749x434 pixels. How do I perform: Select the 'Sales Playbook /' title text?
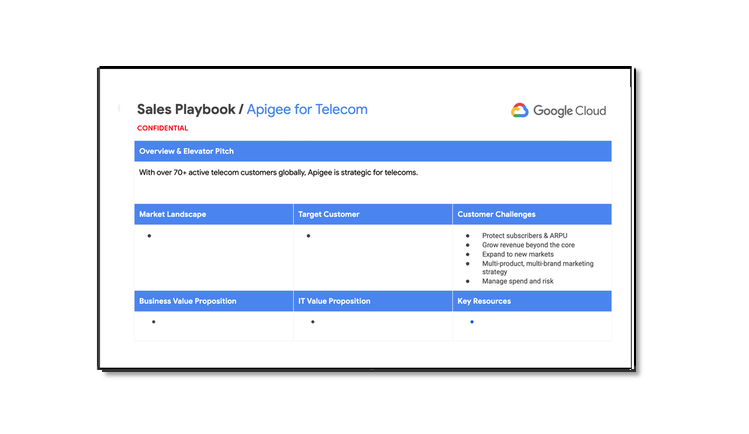[190, 109]
